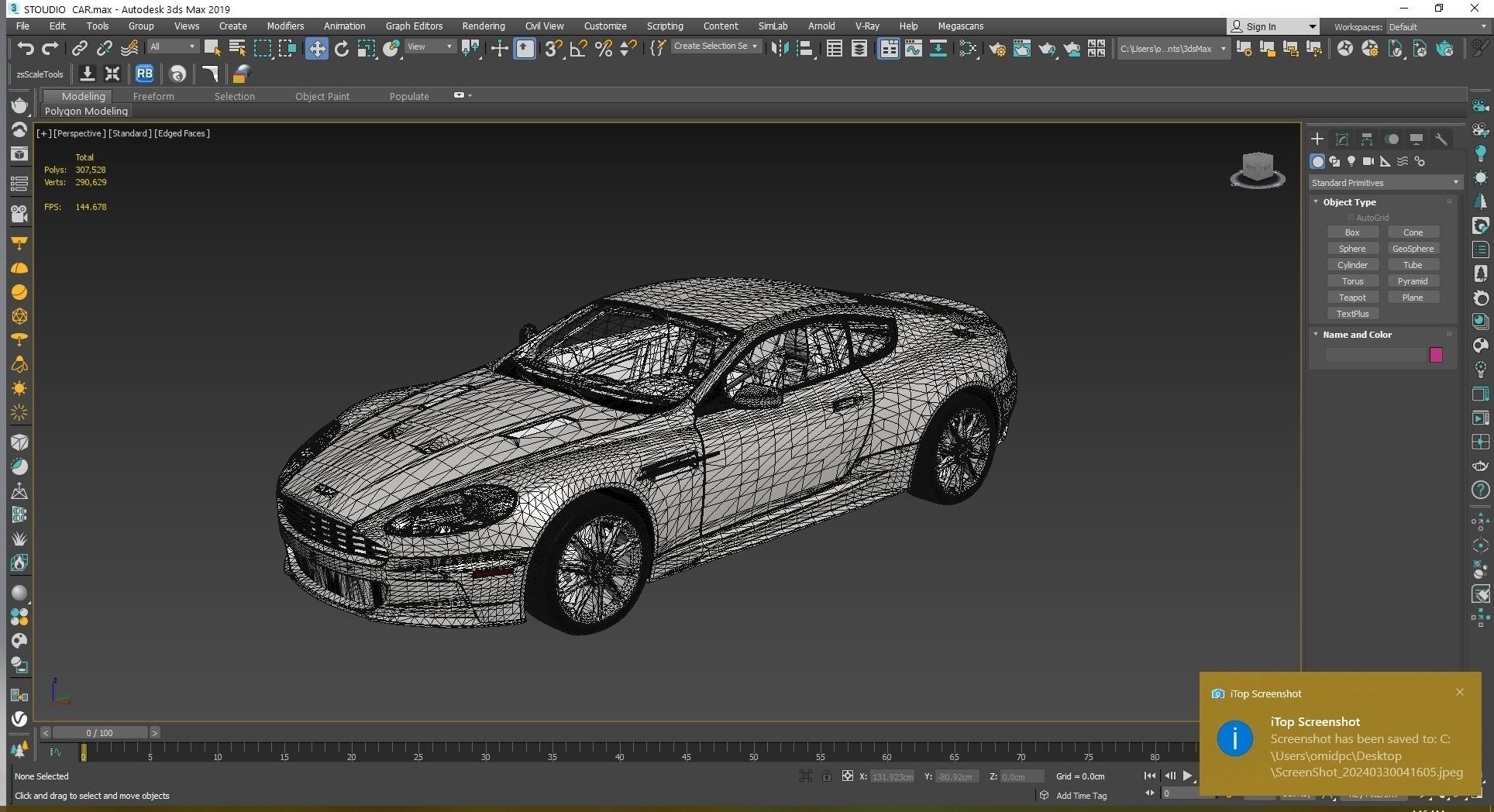Switch to the Freeform ribbon tab
This screenshot has width=1494, height=812.
(x=153, y=96)
